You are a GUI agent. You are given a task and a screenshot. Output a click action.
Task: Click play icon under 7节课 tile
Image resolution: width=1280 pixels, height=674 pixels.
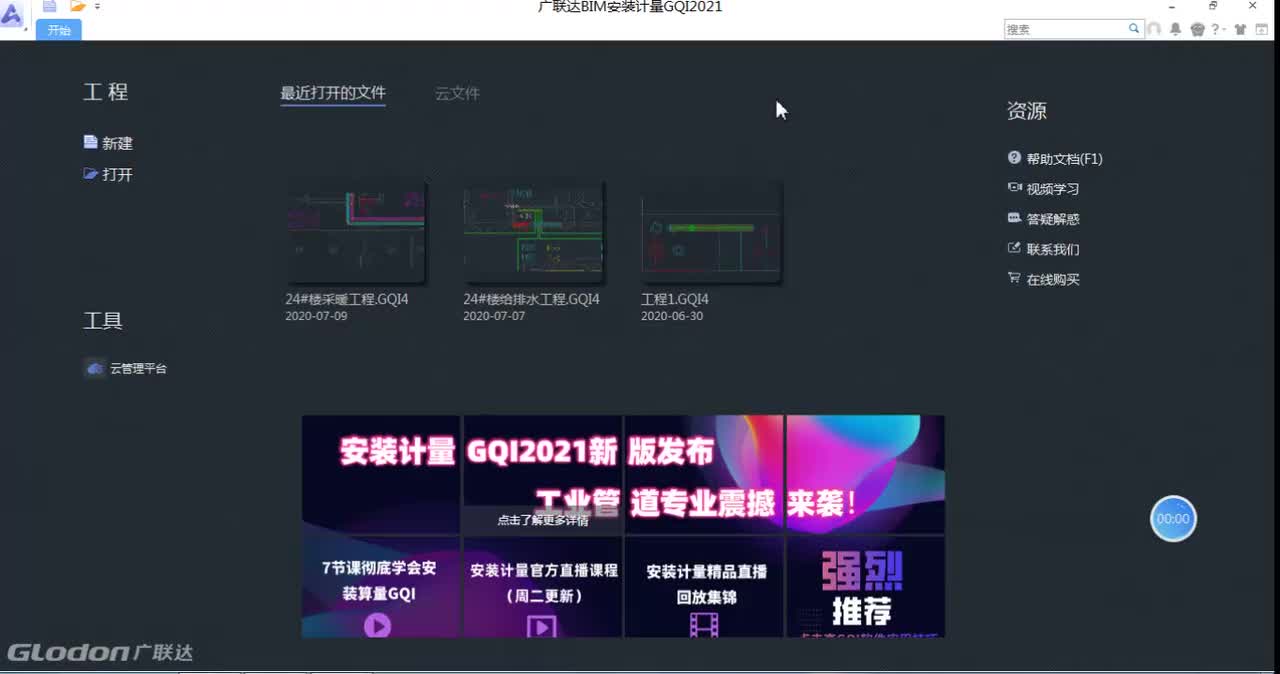377,626
